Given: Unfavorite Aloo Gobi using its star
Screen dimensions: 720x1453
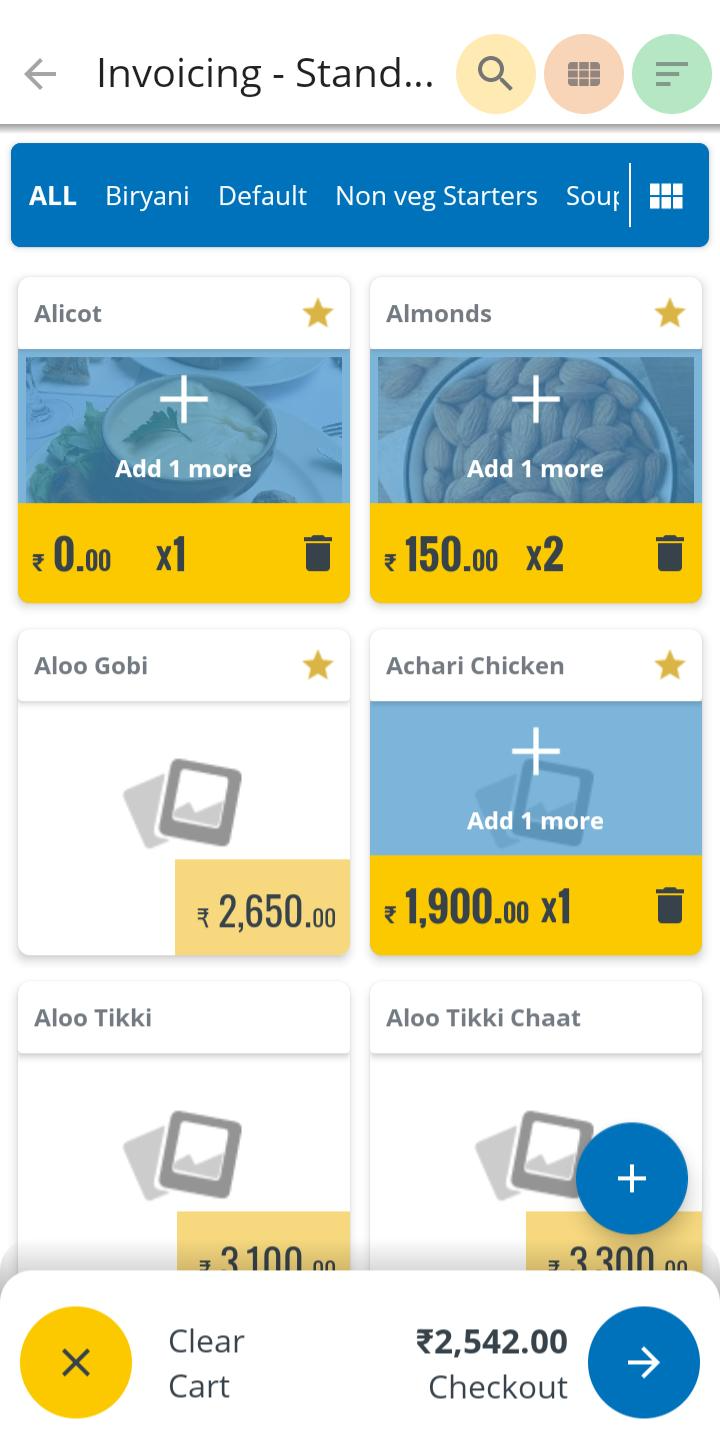Looking at the screenshot, I should pos(317,666).
